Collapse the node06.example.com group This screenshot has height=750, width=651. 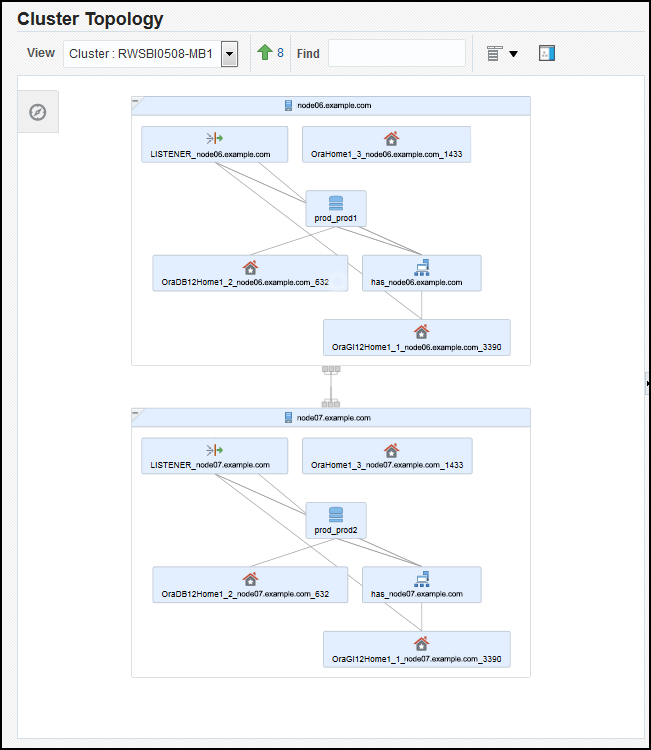pos(137,101)
